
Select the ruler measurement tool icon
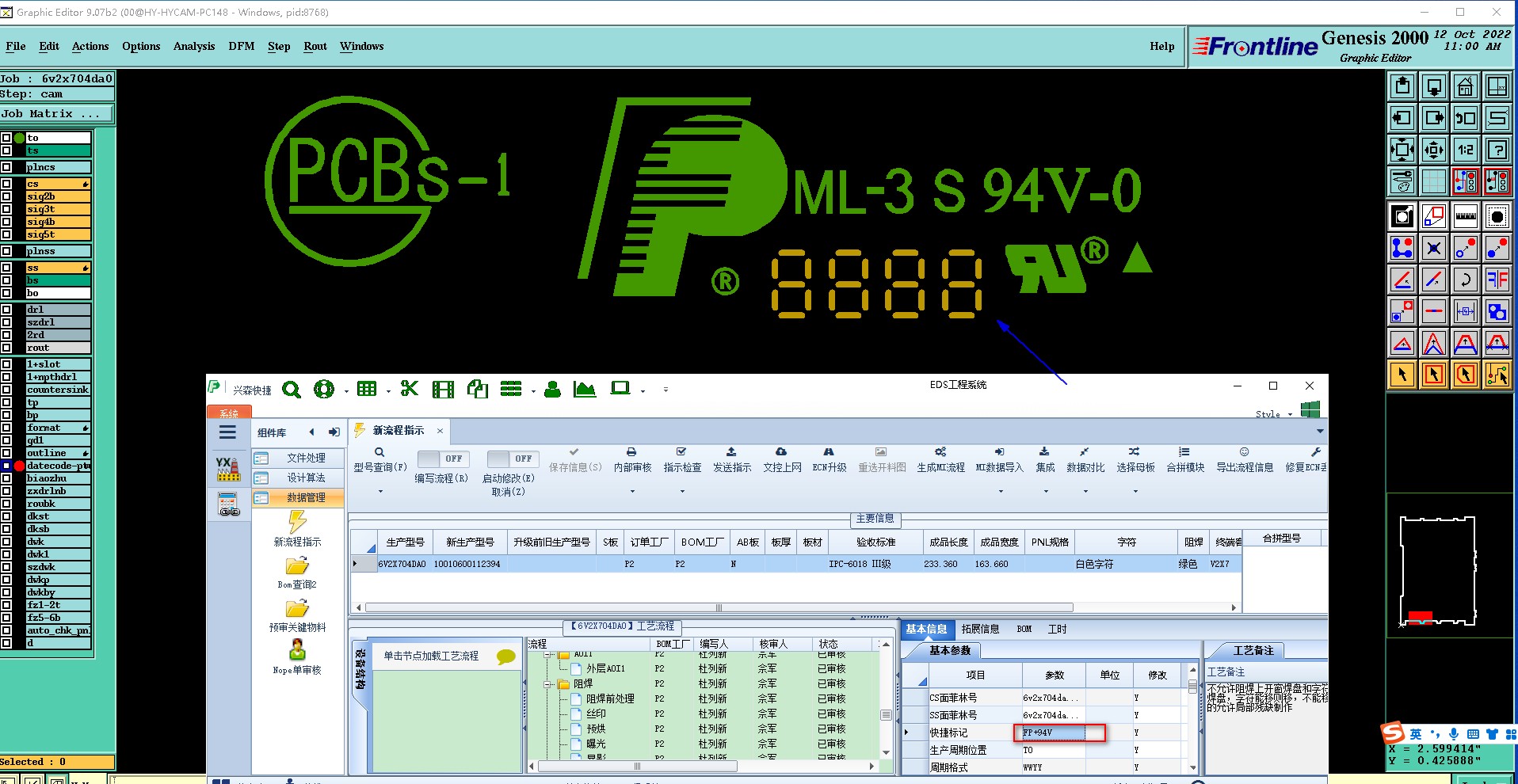(x=1466, y=216)
